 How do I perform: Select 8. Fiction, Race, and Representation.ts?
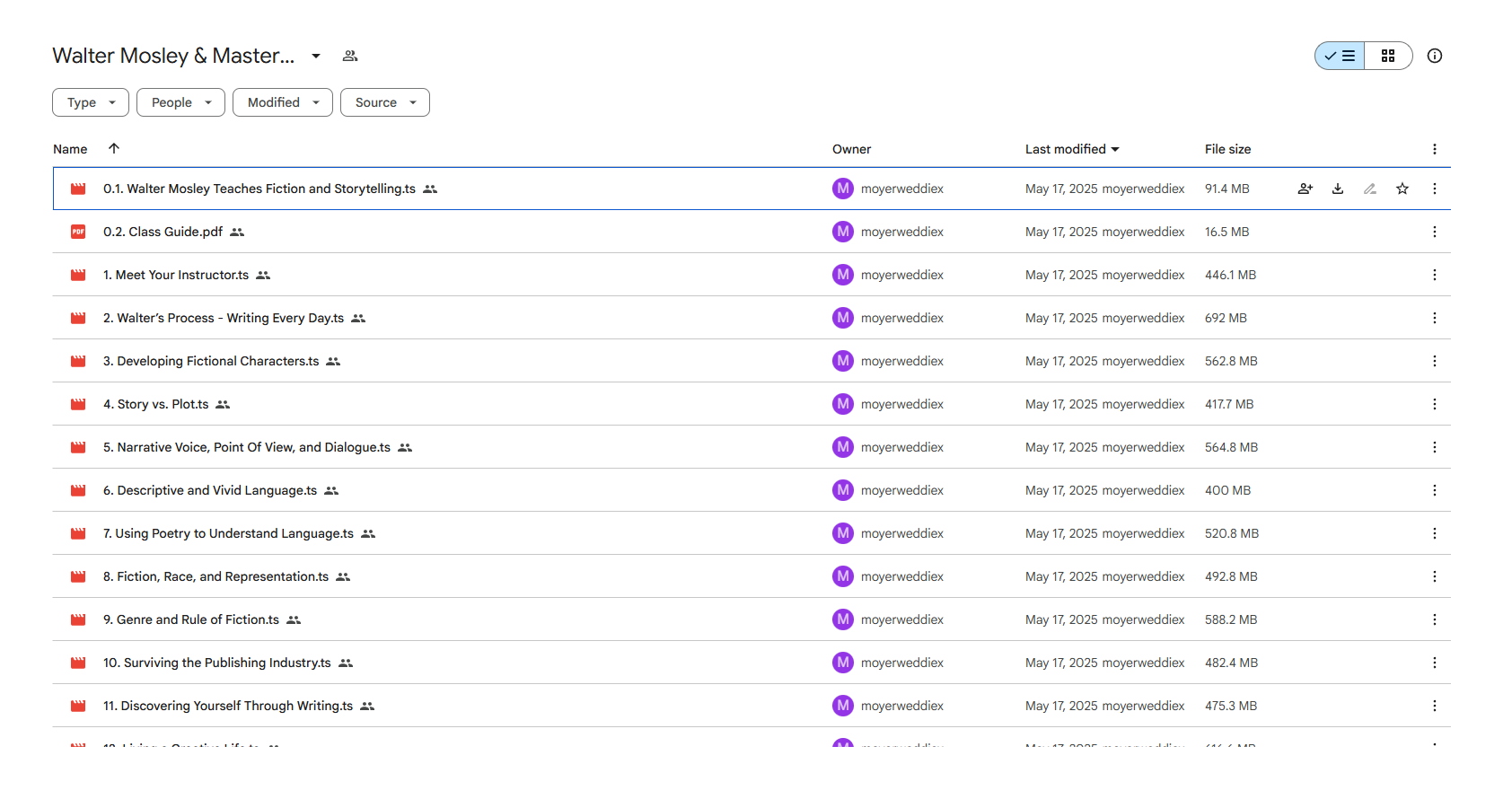coord(752,576)
